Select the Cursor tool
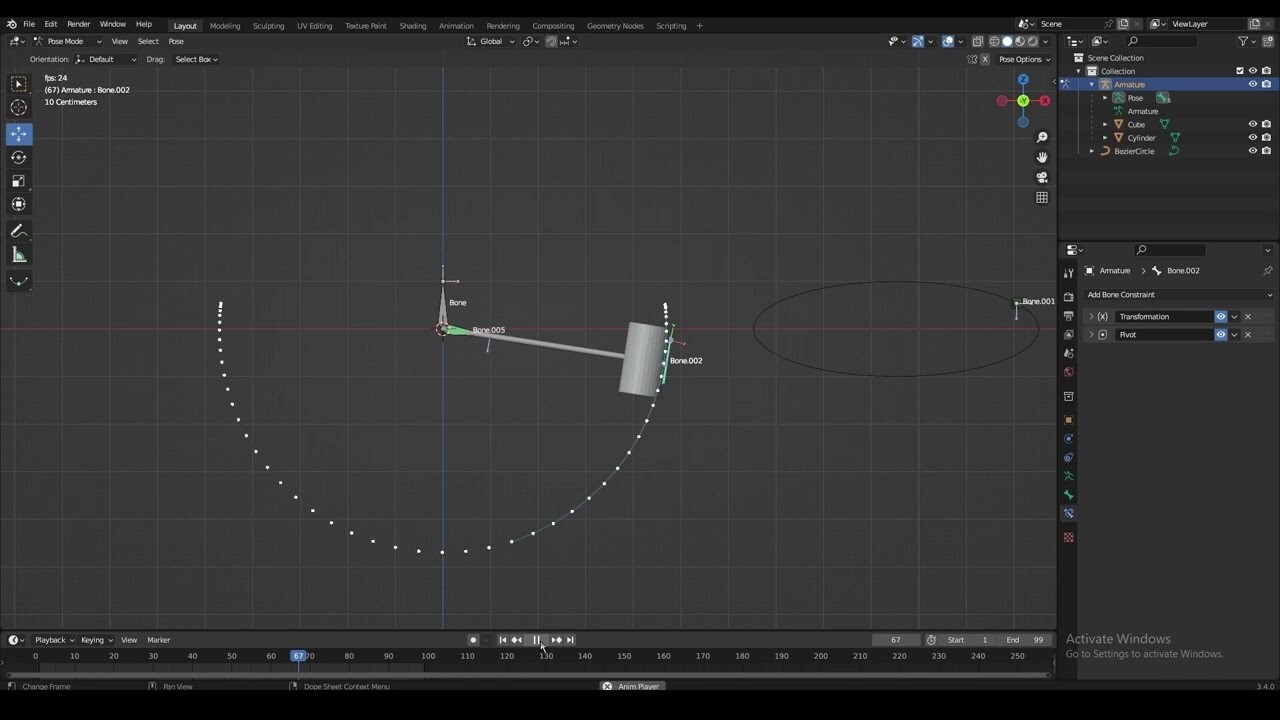 (18, 106)
